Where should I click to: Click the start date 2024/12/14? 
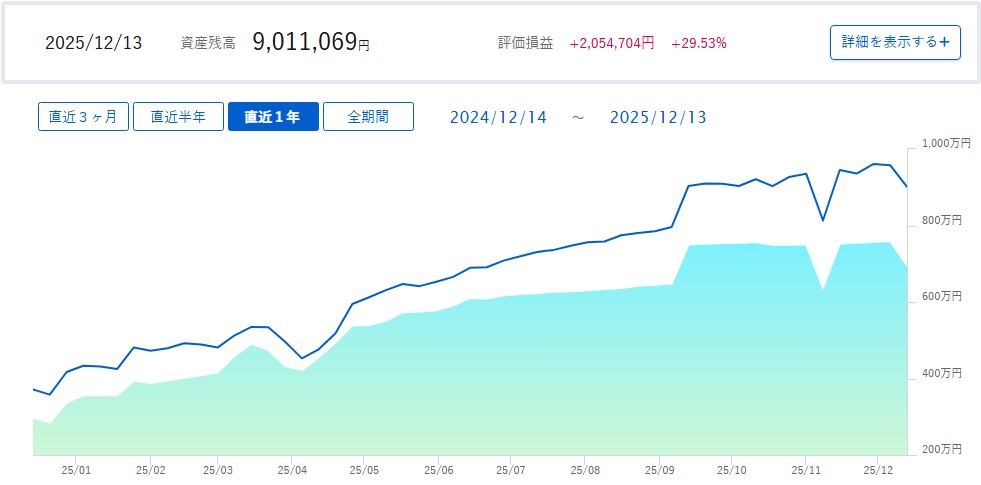(x=498, y=117)
